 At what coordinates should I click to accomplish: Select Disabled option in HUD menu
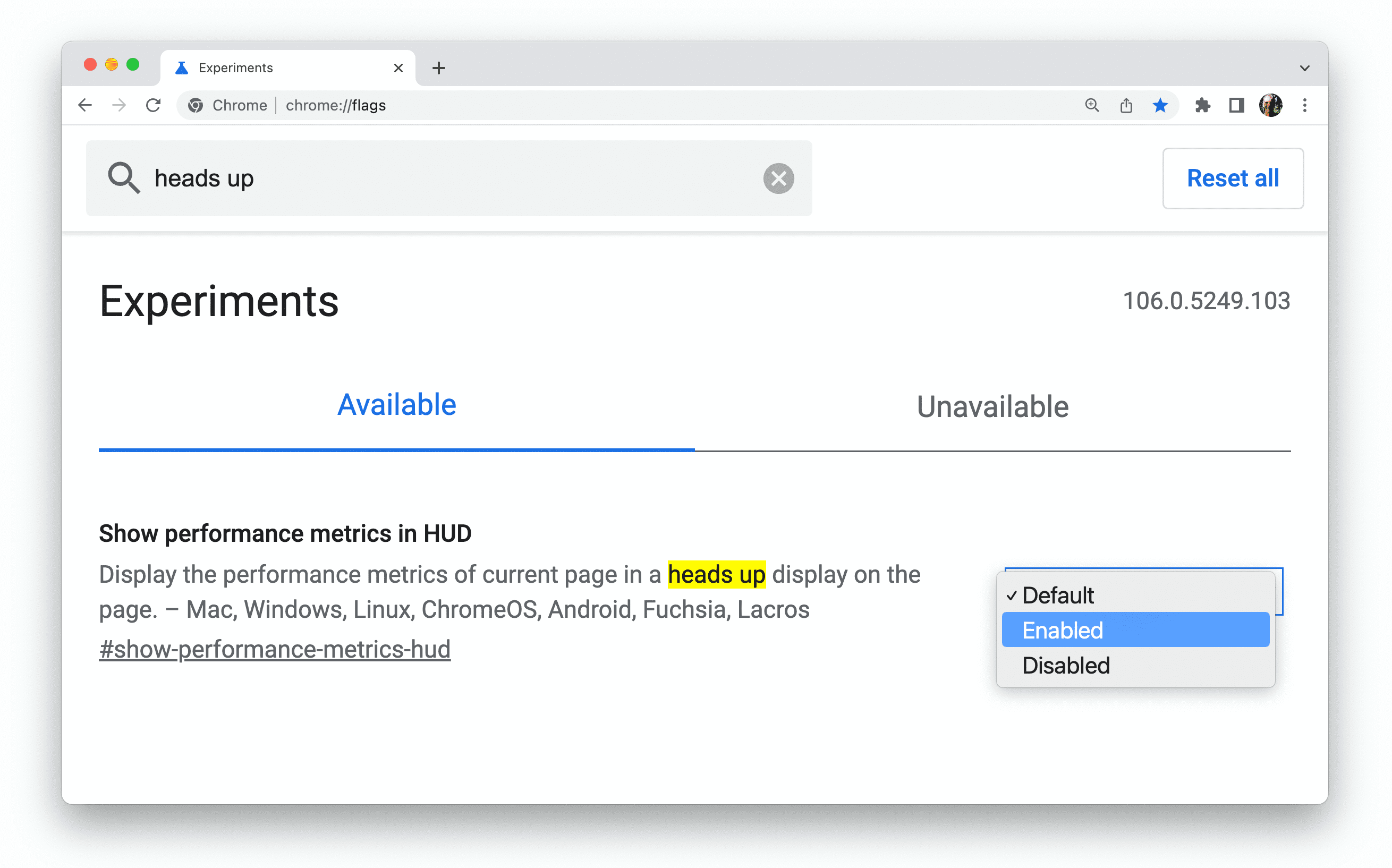[x=1065, y=664]
